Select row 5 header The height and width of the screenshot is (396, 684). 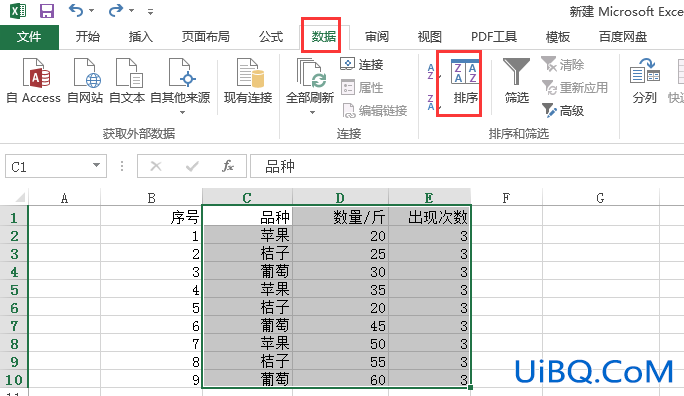pyautogui.click(x=14, y=290)
